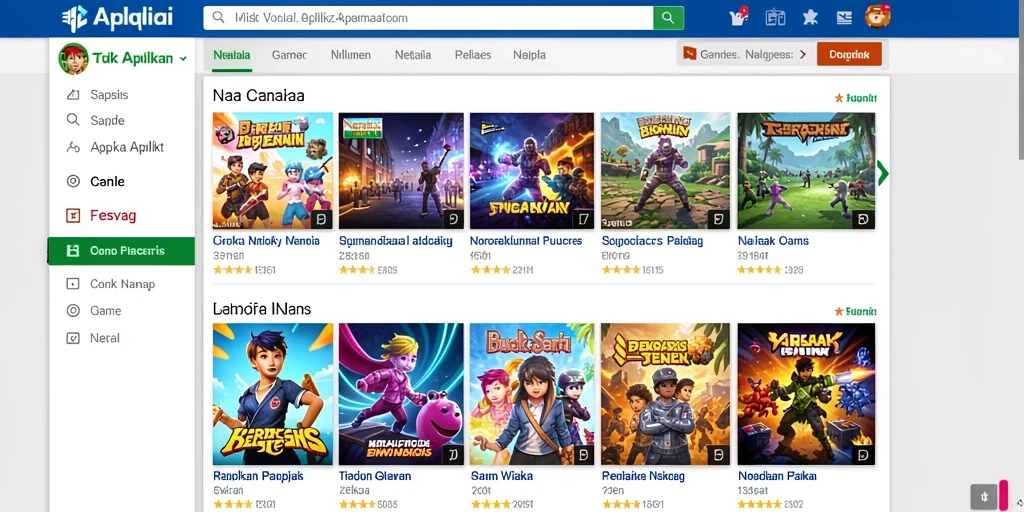Expand the Tdk Apillkan account dropdown
The image size is (1024, 512).
pos(183,59)
